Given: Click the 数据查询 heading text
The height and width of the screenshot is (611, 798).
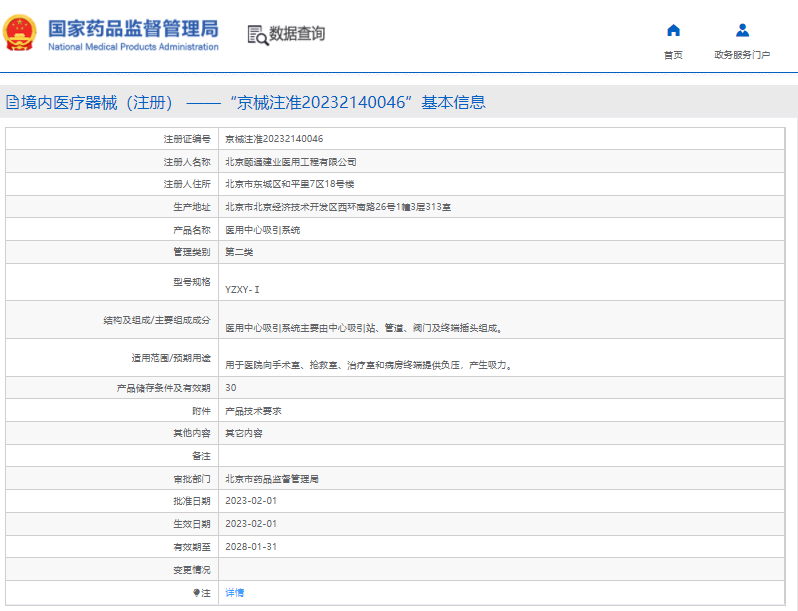Looking at the screenshot, I should coord(297,34).
